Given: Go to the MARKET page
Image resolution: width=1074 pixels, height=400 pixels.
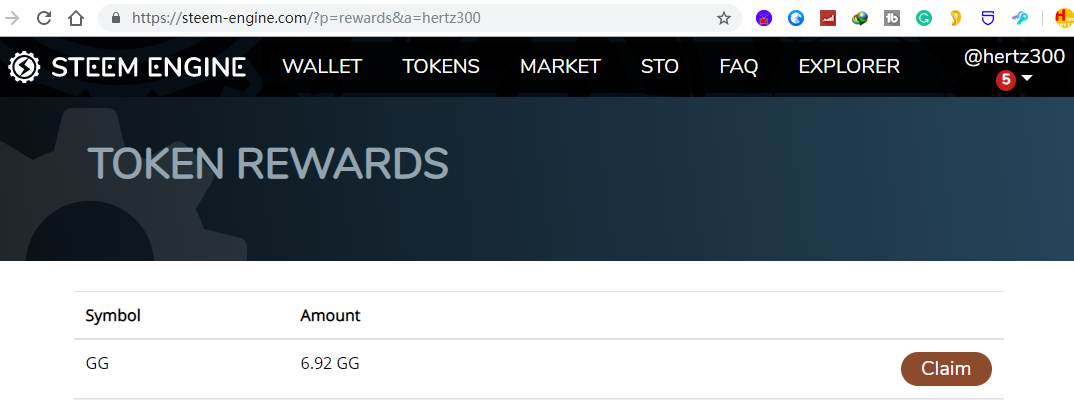Looking at the screenshot, I should pos(560,66).
